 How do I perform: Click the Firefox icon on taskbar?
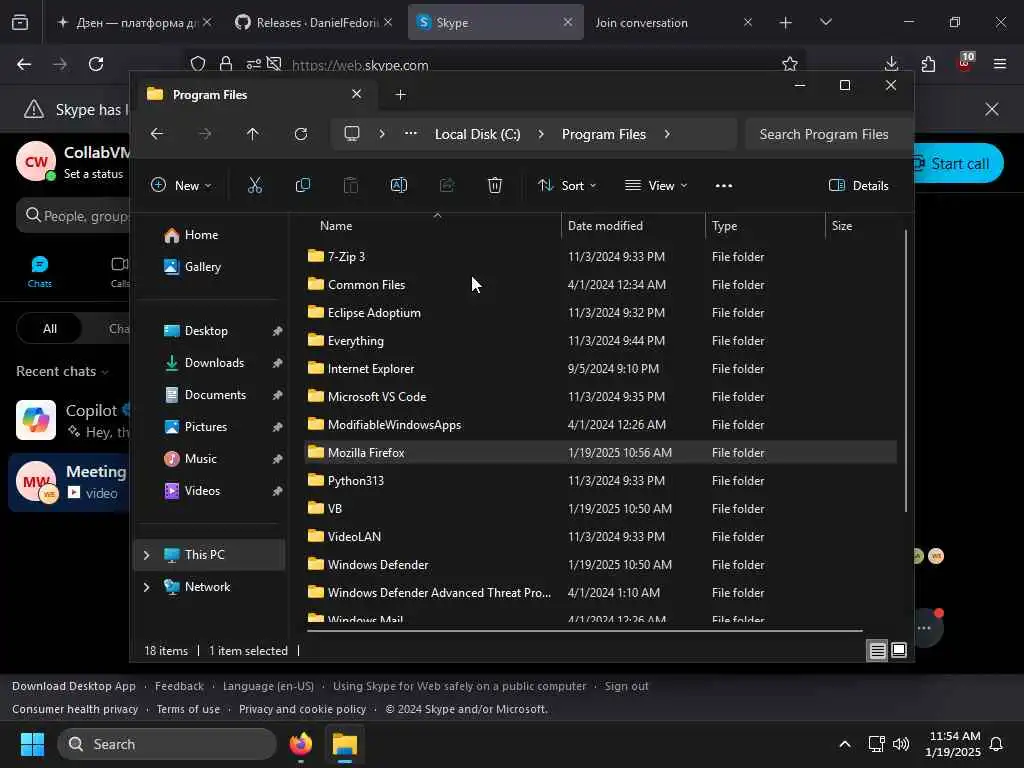point(300,744)
